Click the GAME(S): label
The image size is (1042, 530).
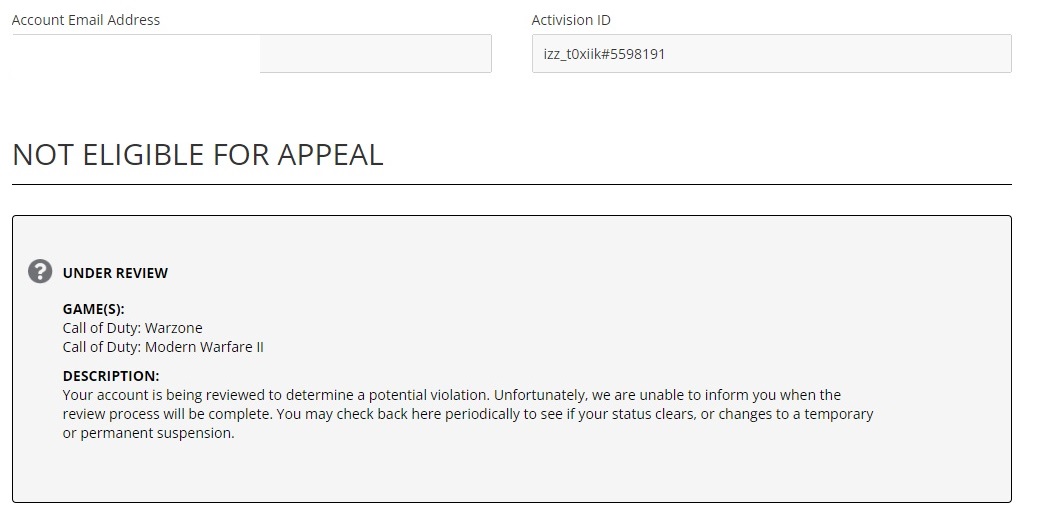click(93, 310)
